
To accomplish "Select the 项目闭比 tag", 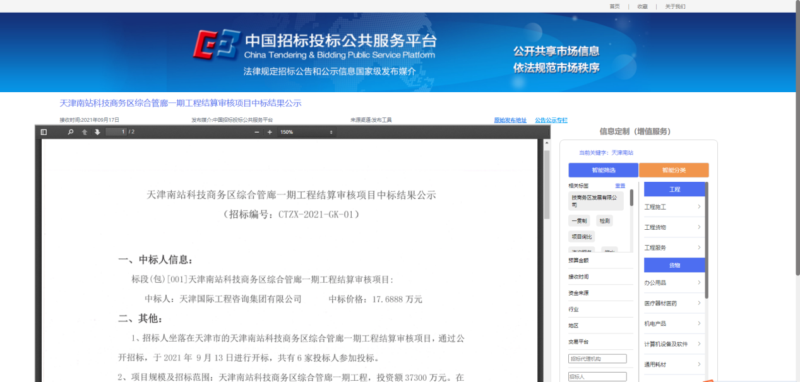I will coord(582,237).
